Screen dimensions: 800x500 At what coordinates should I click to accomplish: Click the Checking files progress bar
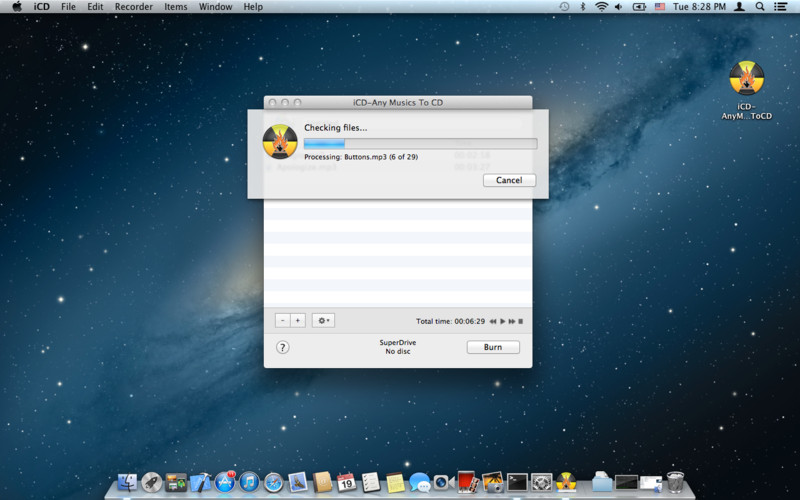420,143
